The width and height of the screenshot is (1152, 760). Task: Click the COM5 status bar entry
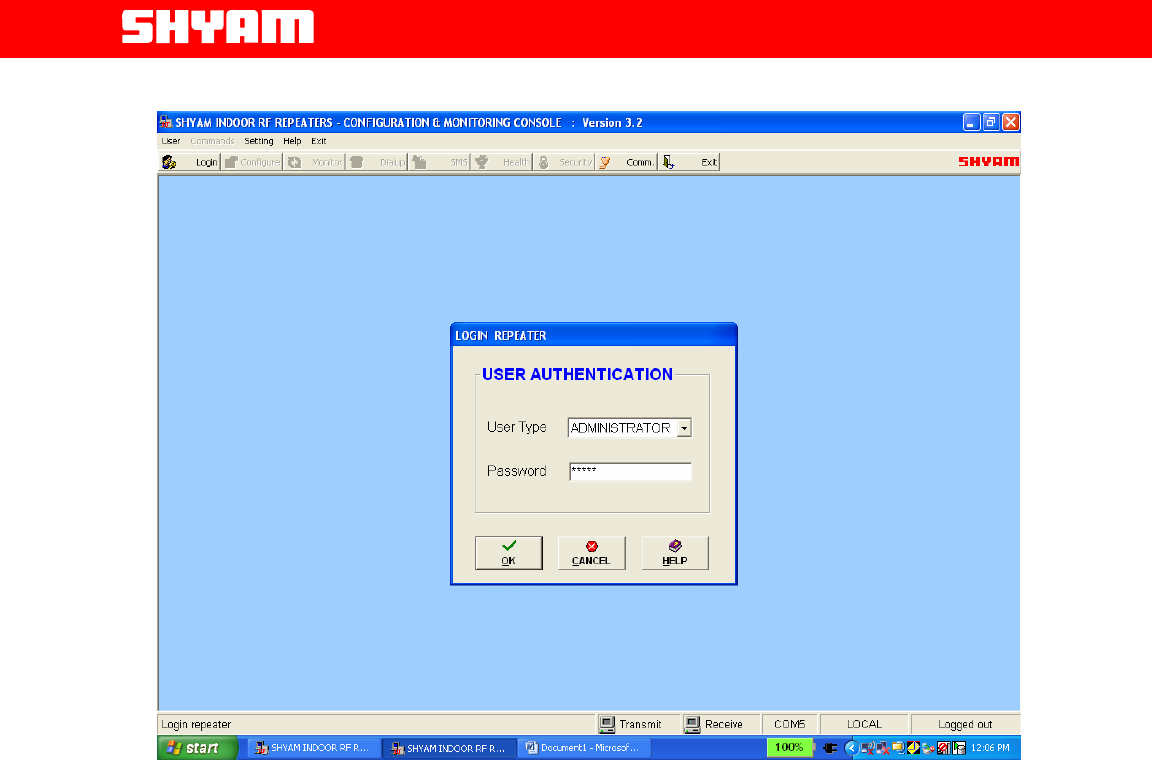pos(789,724)
